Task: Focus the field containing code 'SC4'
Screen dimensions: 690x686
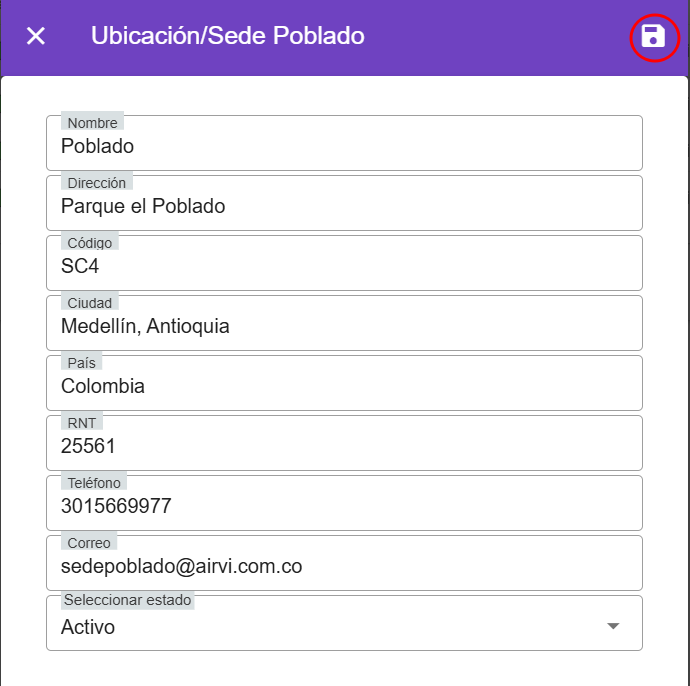Action: point(344,266)
